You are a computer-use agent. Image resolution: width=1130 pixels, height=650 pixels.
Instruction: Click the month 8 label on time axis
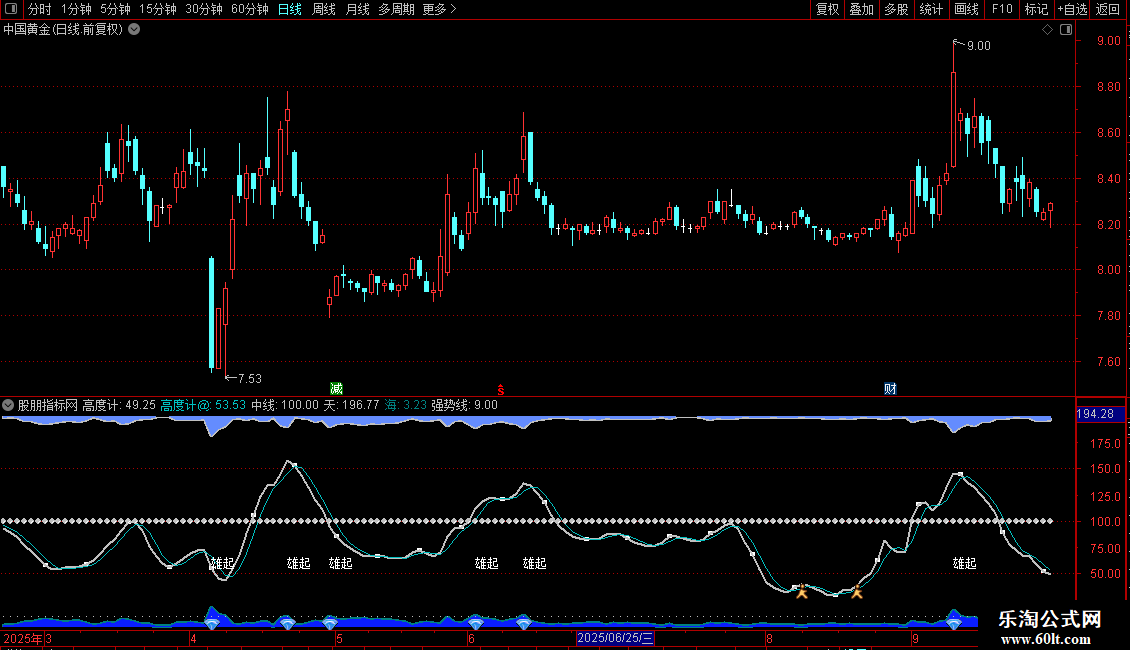click(x=769, y=638)
